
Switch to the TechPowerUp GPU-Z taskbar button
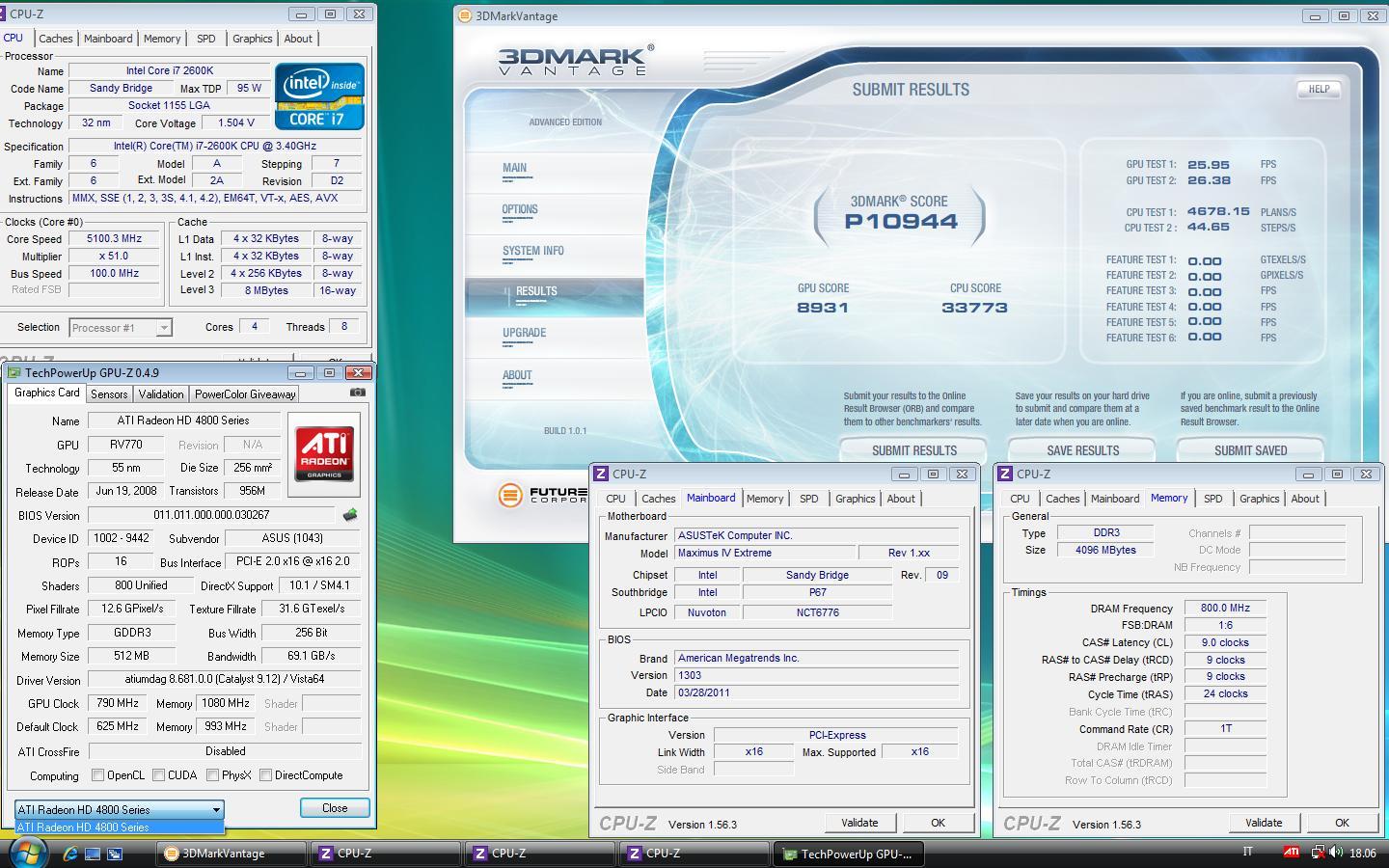point(848,854)
